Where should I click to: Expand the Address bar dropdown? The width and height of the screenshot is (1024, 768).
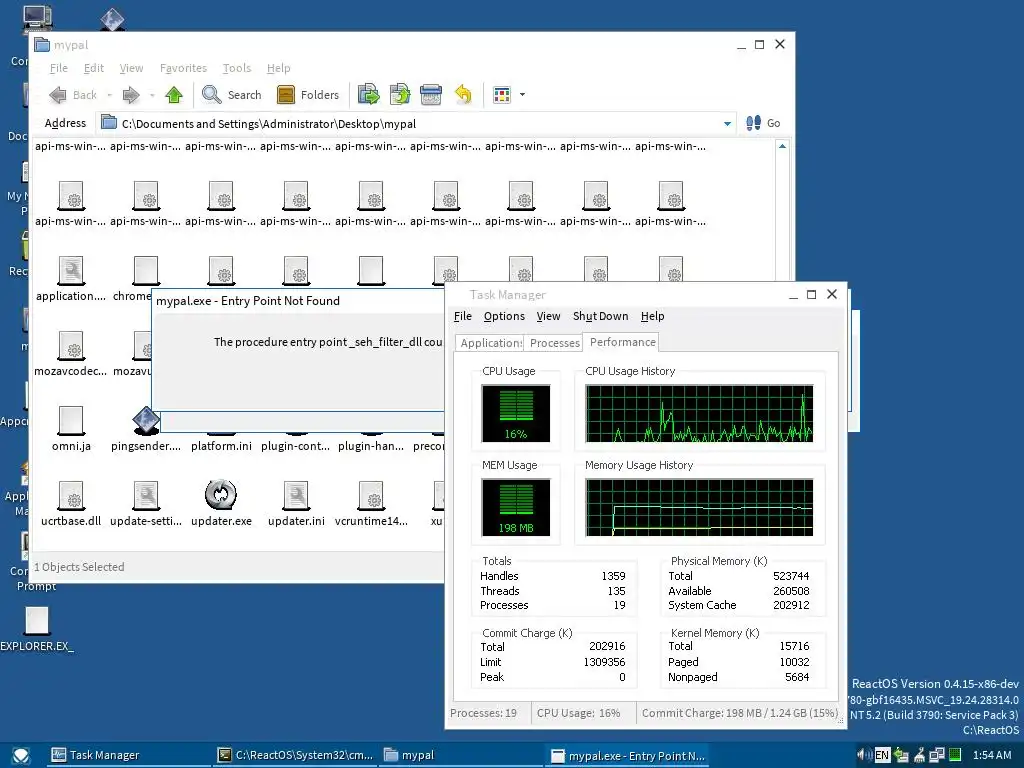(727, 123)
